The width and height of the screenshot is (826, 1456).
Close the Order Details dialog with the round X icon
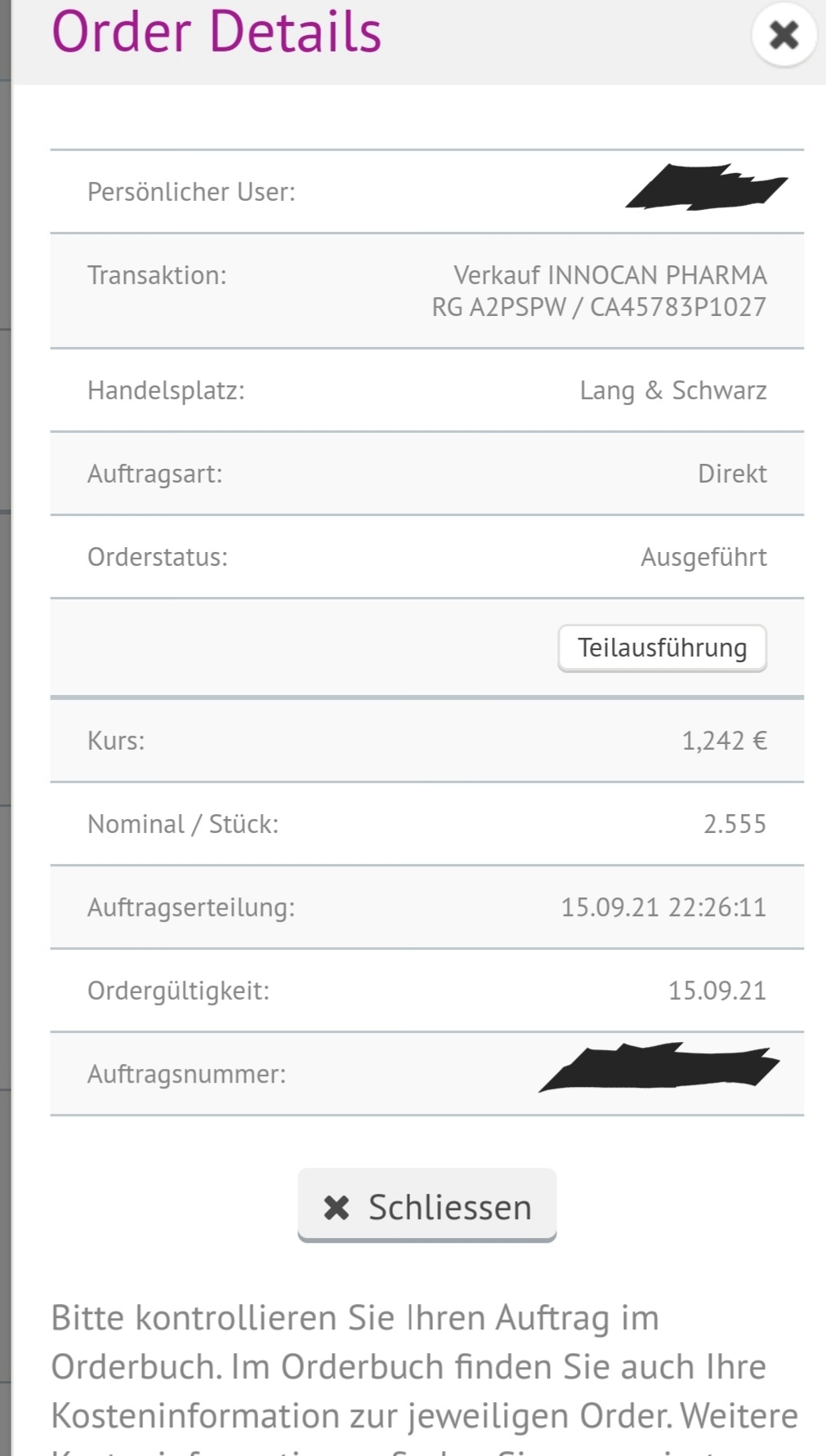pyautogui.click(x=784, y=35)
